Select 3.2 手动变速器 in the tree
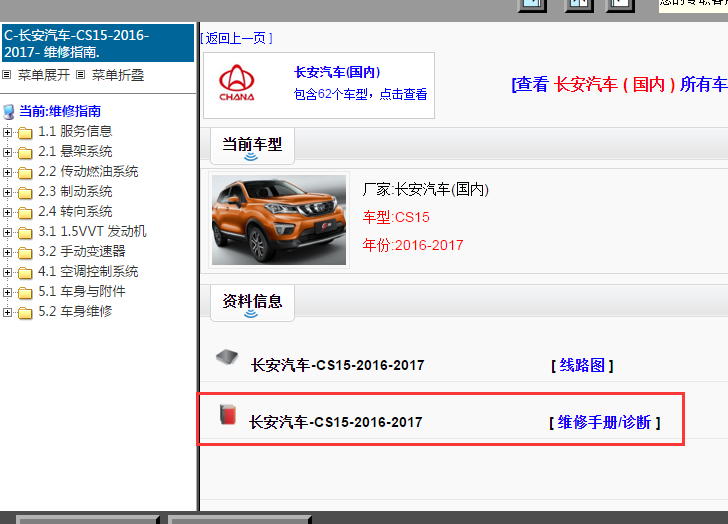The image size is (728, 524). [x=82, y=251]
